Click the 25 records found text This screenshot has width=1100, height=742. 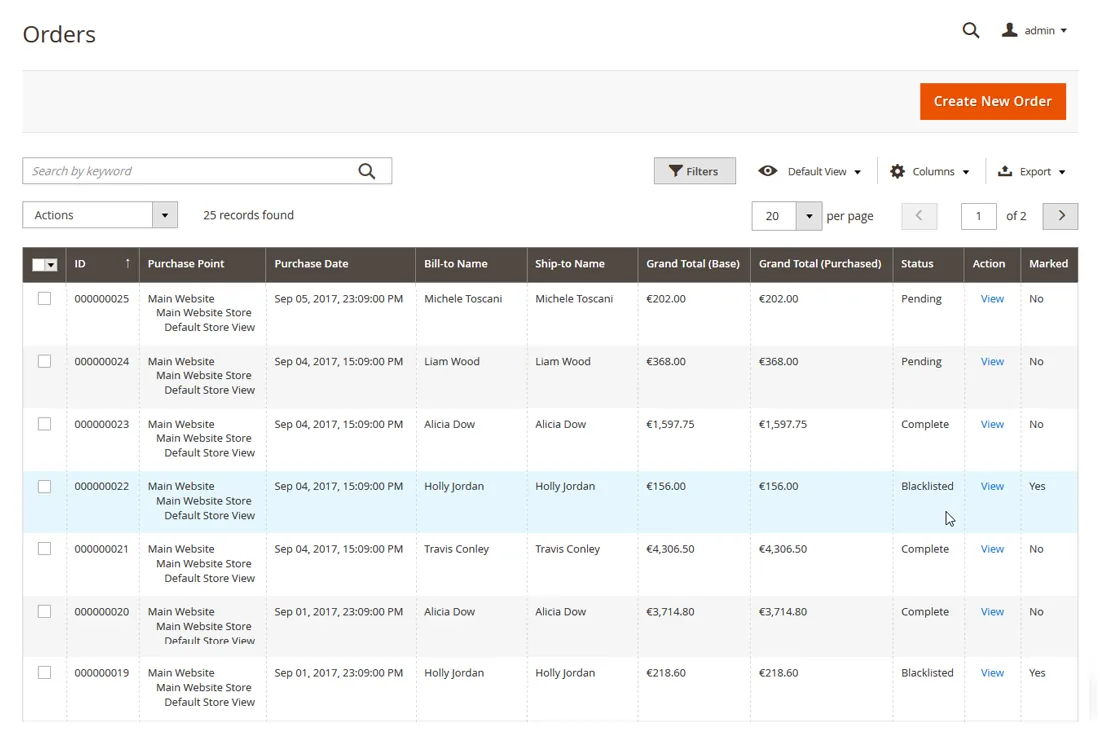pos(248,215)
